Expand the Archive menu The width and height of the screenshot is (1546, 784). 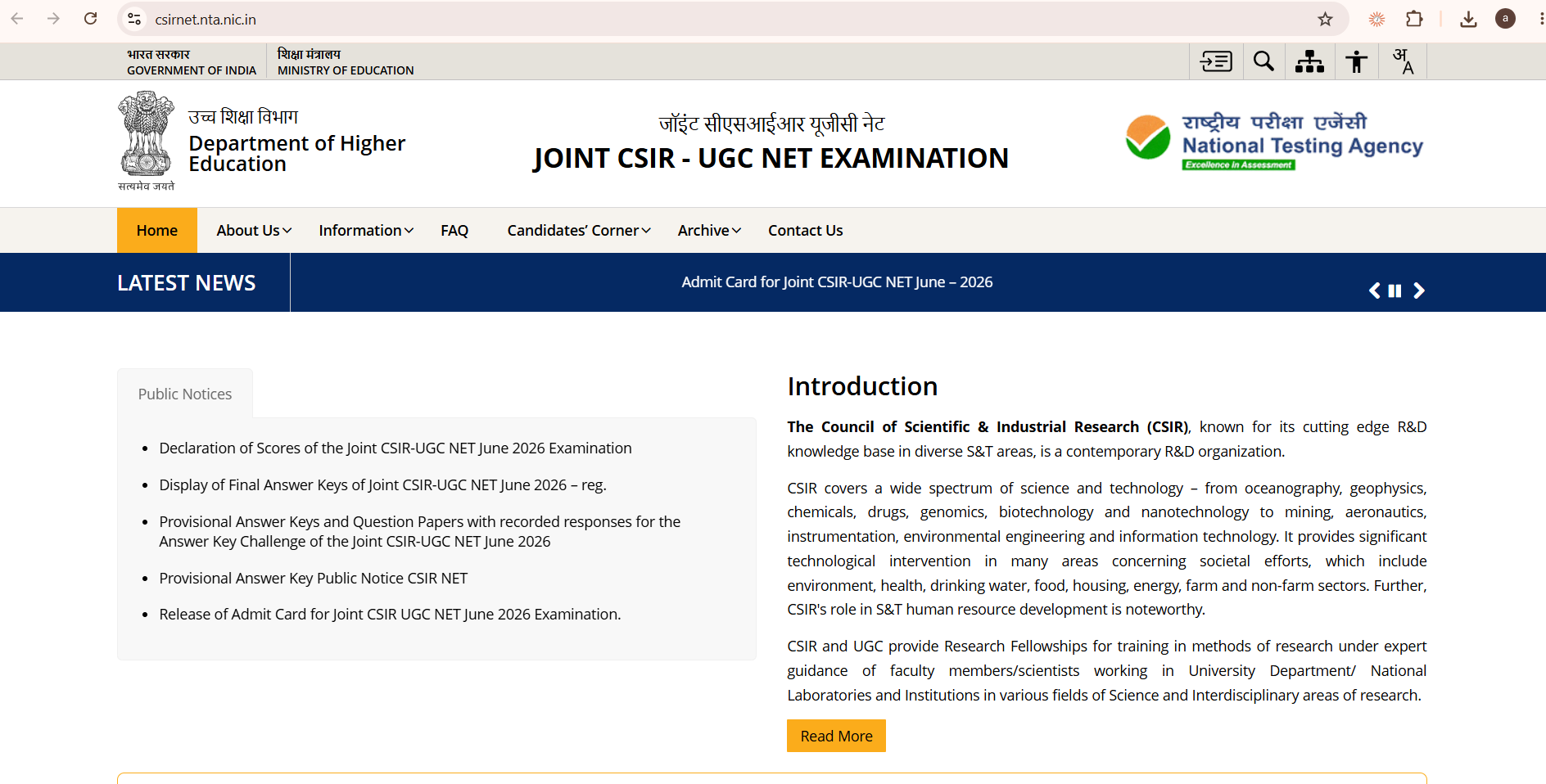(x=709, y=230)
